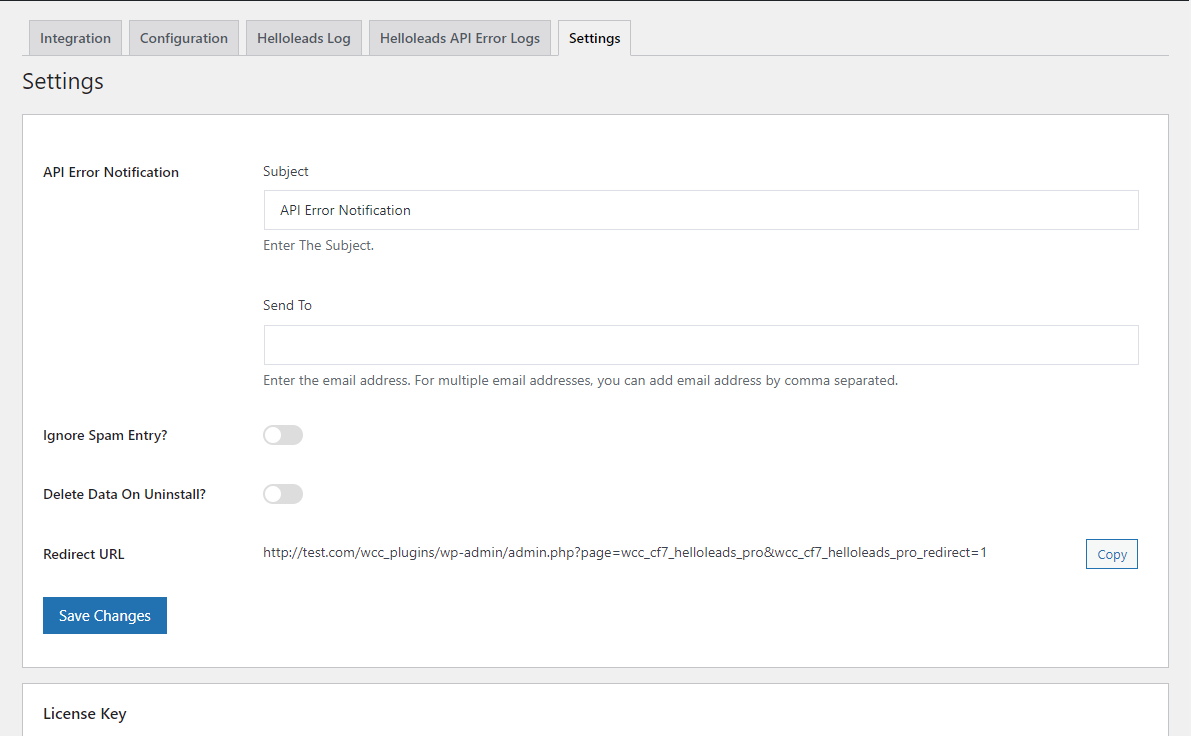The width and height of the screenshot is (1191, 736).
Task: Click the License Key heading
Action: pos(84,714)
